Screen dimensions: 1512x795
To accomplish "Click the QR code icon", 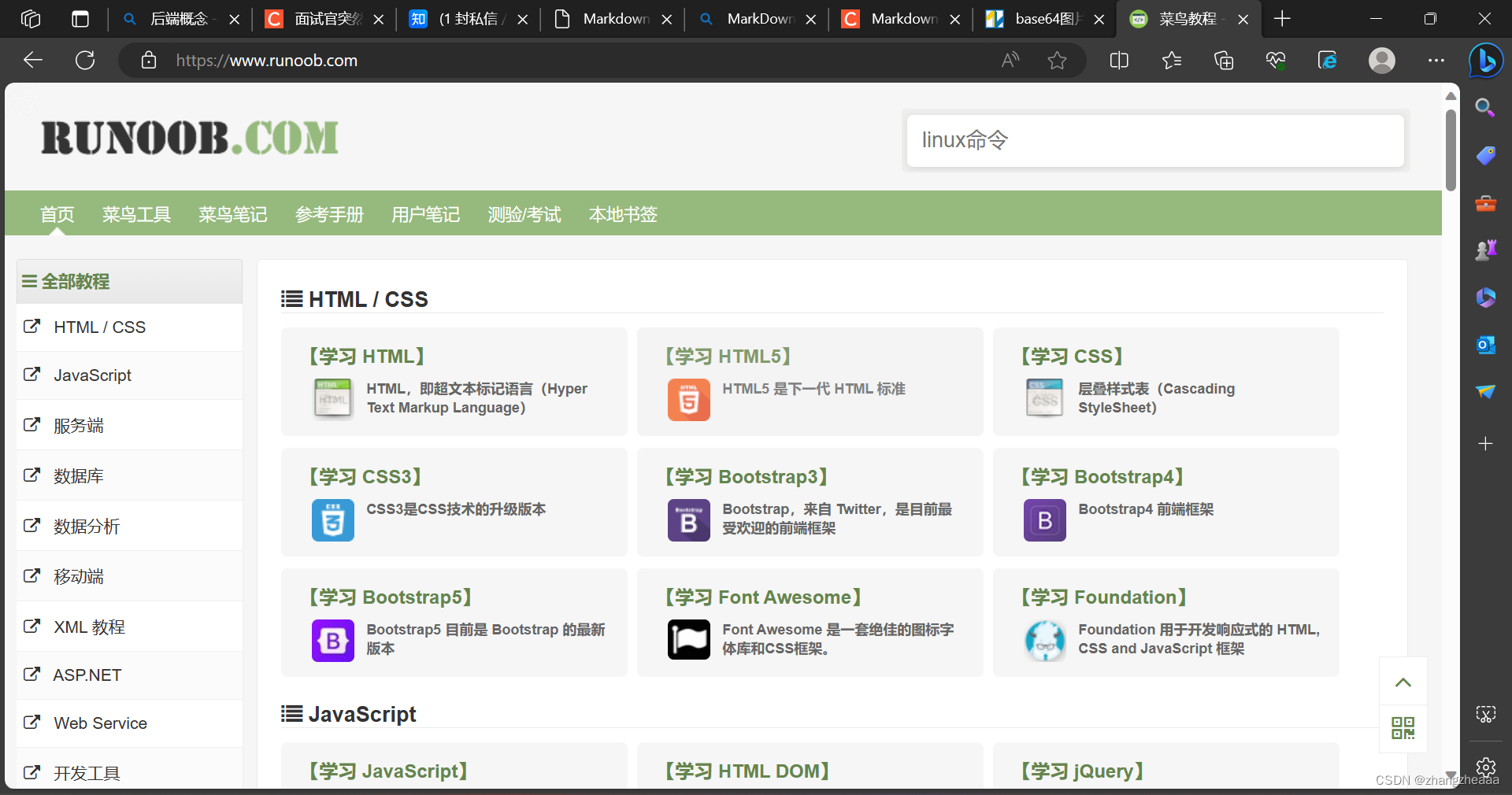I will click(x=1403, y=728).
